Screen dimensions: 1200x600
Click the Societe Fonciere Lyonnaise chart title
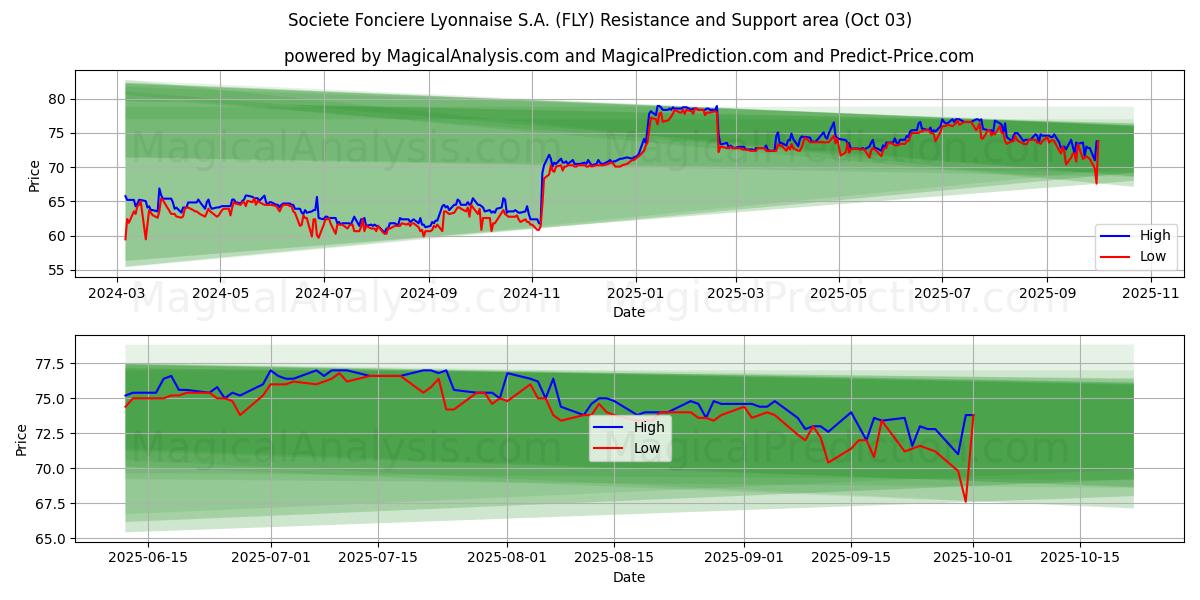pos(599,20)
